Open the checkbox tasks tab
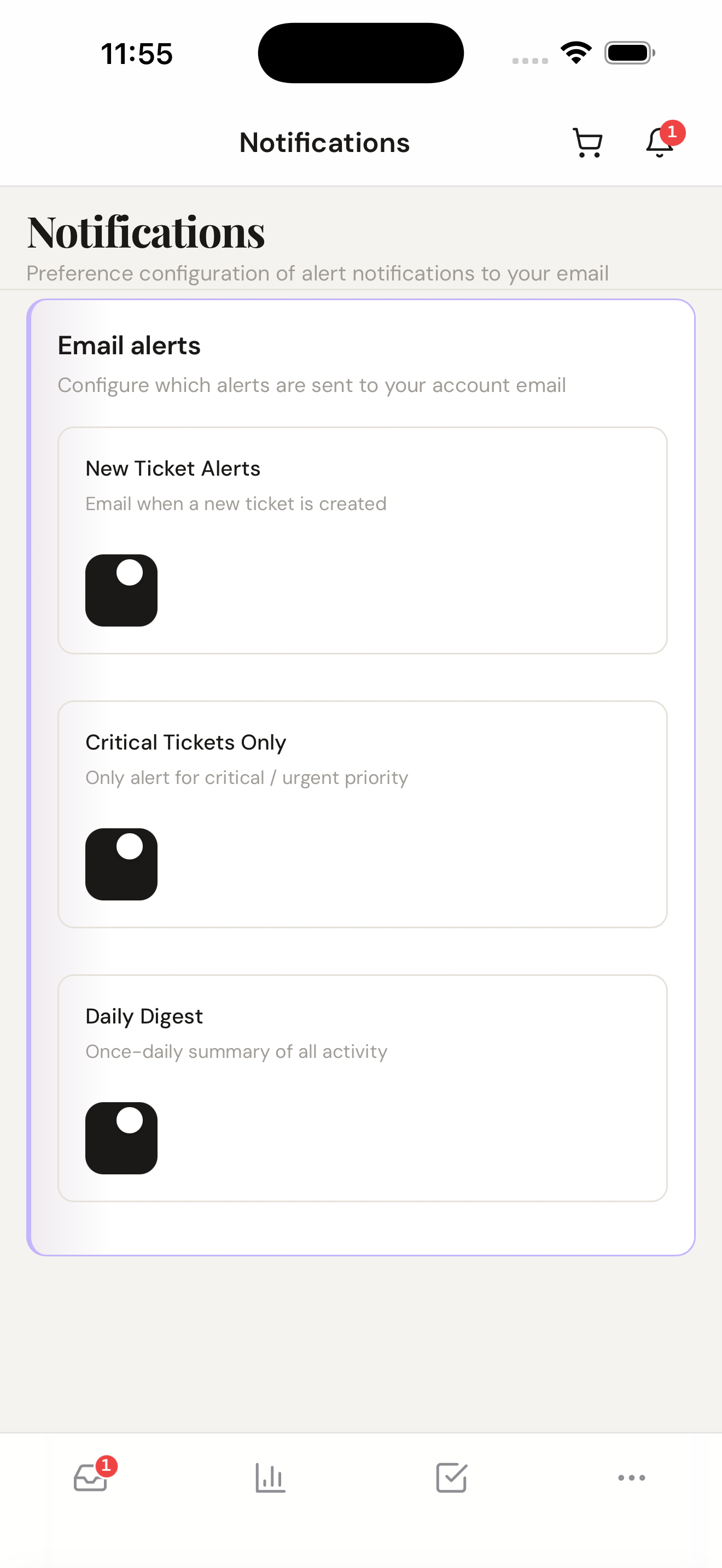Viewport: 722px width, 1568px height. tap(451, 1478)
